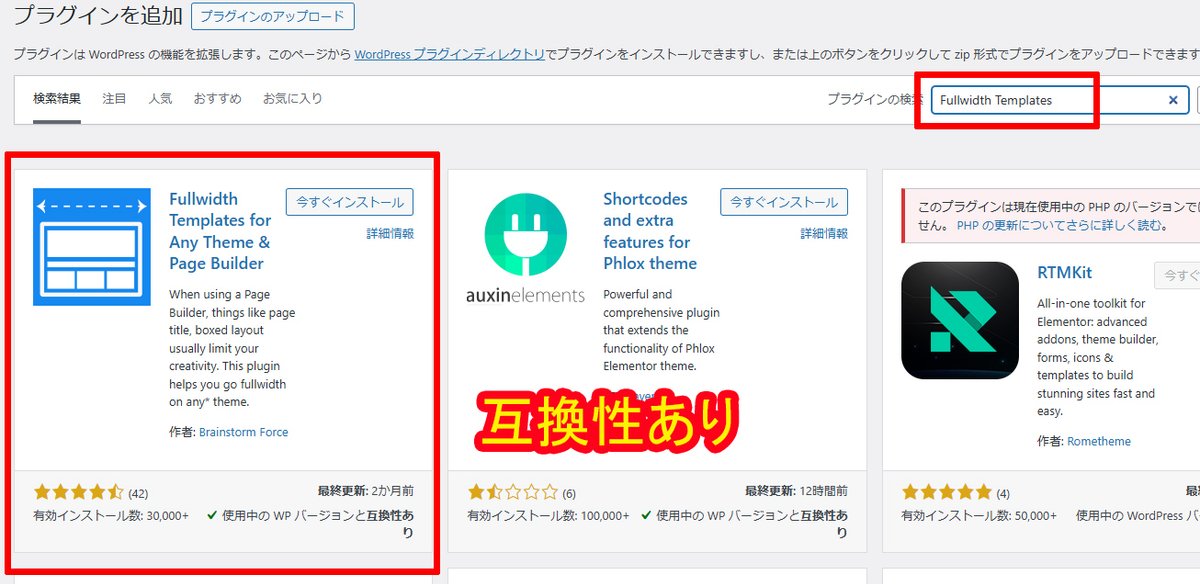Click the 有効インストール数: 100,000+ text
The height and width of the screenshot is (584, 1200).
pos(549,516)
